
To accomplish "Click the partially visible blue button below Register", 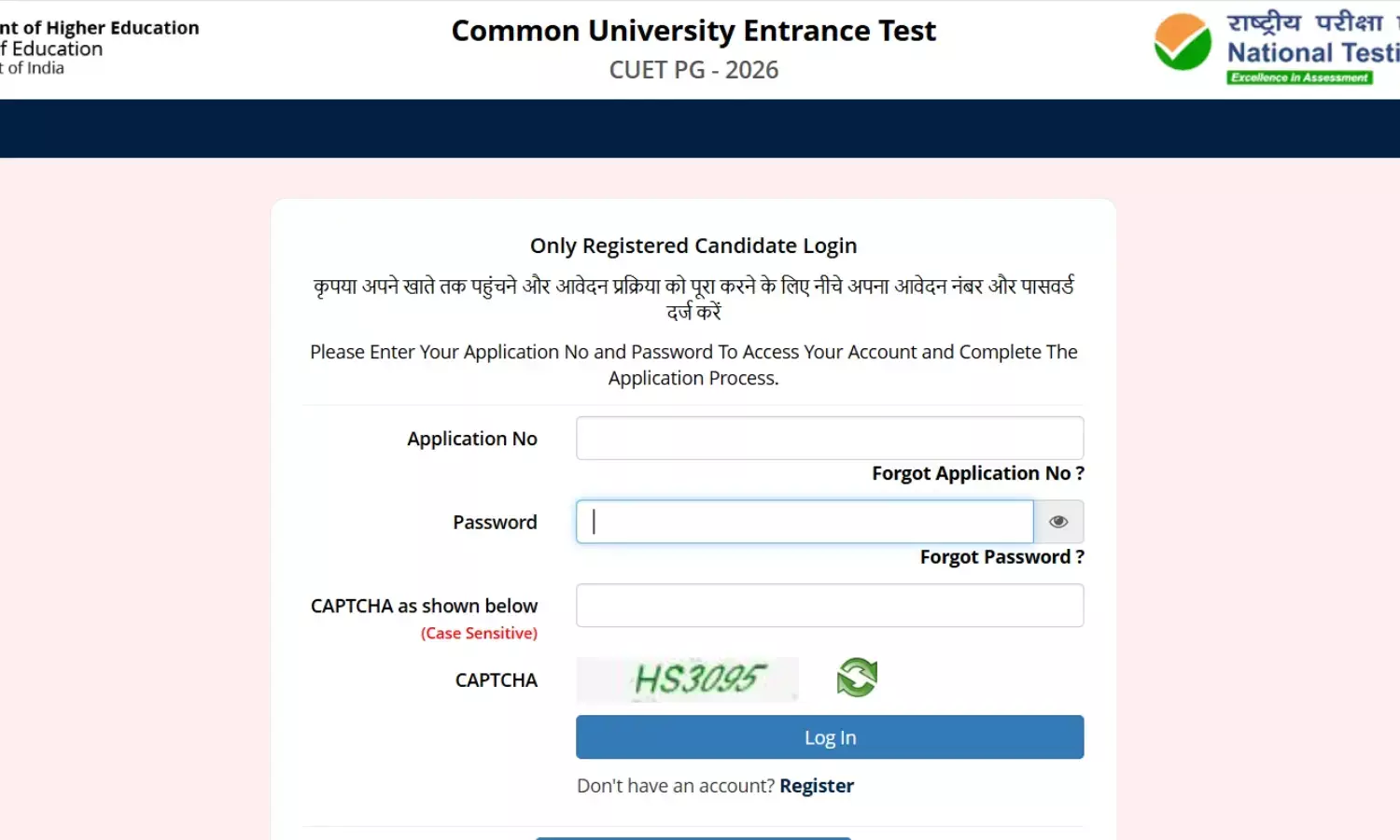I will (693, 837).
